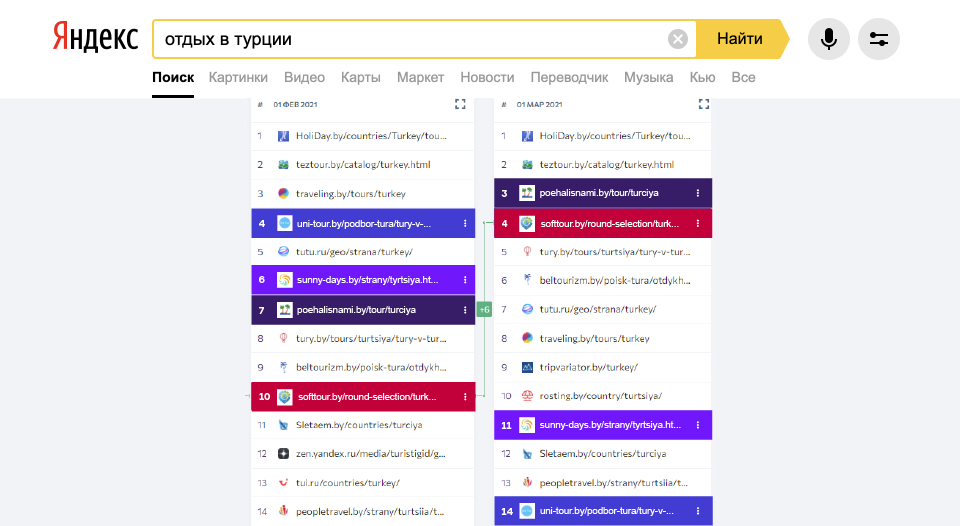
Task: Start voice search with microphone icon
Action: [828, 39]
